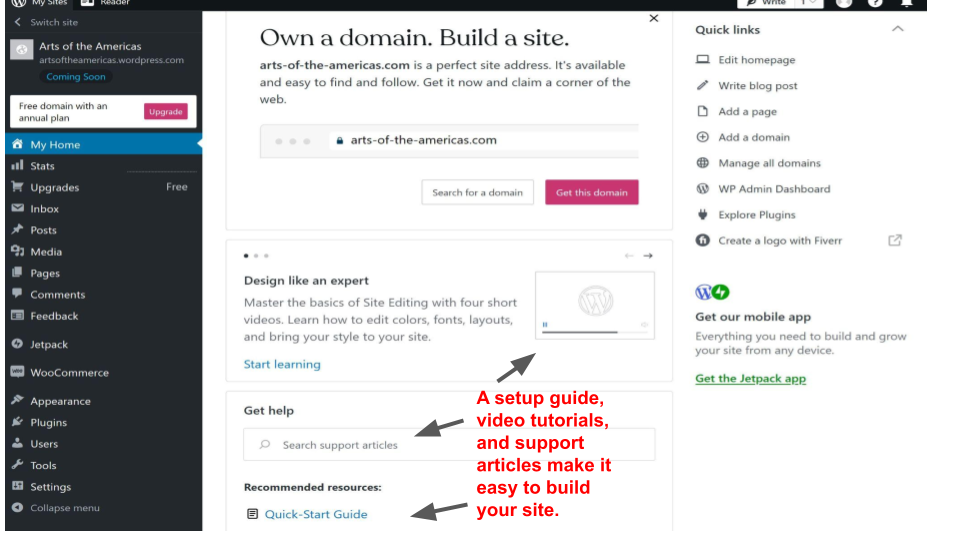Click the Comments bubble icon
This screenshot has height=540, width=960.
point(17,294)
